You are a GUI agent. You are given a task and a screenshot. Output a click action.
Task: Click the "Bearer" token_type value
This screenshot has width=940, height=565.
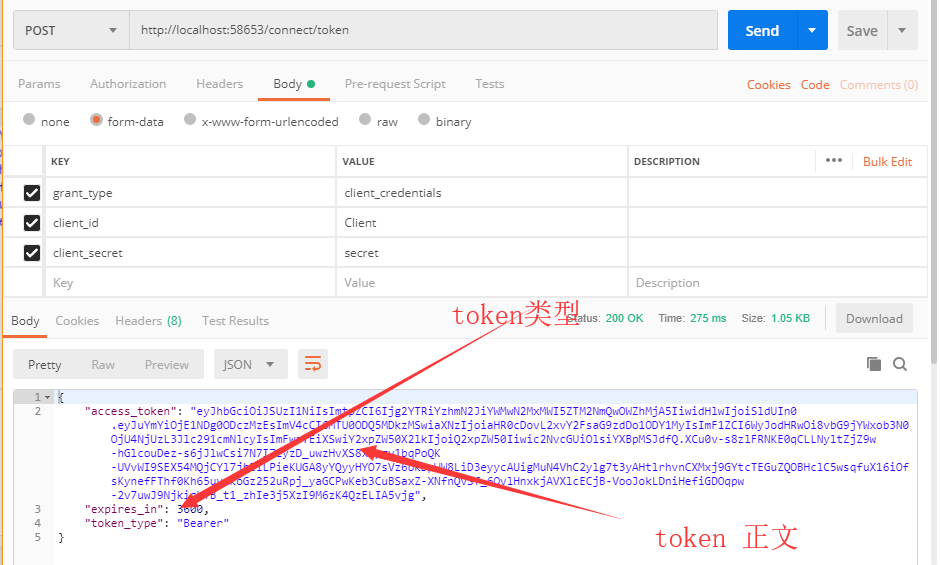203,523
